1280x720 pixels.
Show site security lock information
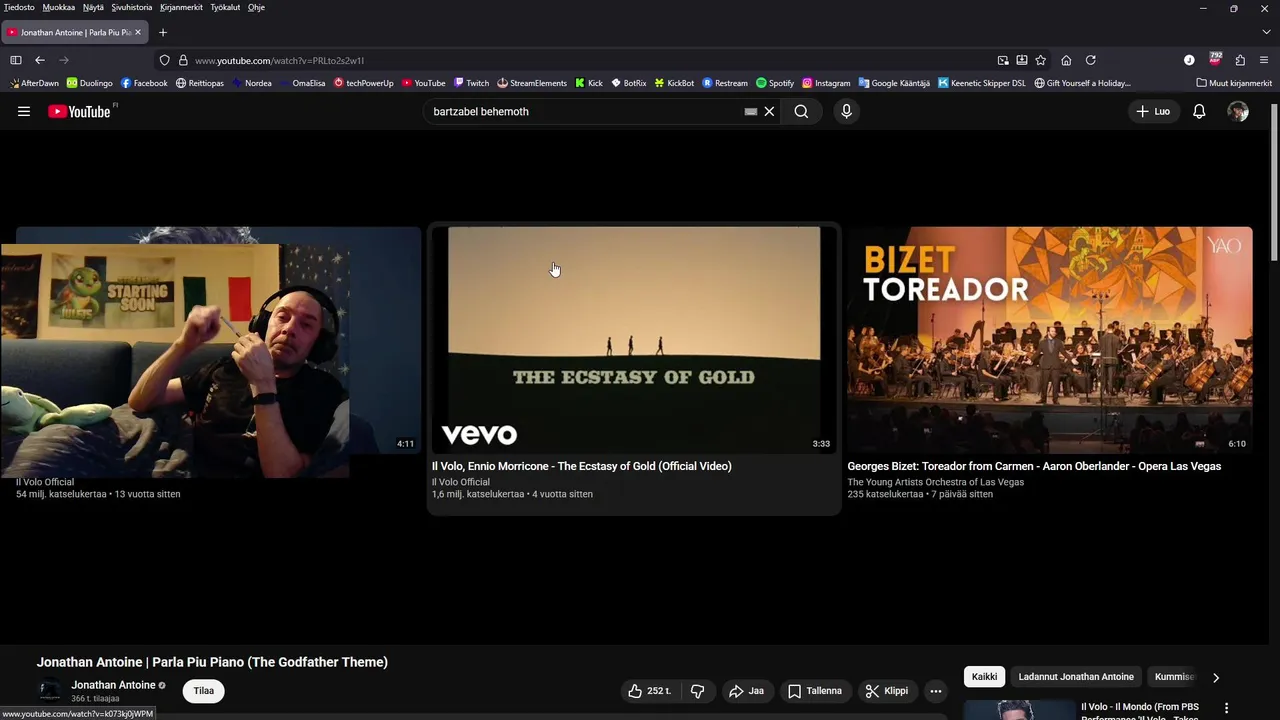point(183,60)
